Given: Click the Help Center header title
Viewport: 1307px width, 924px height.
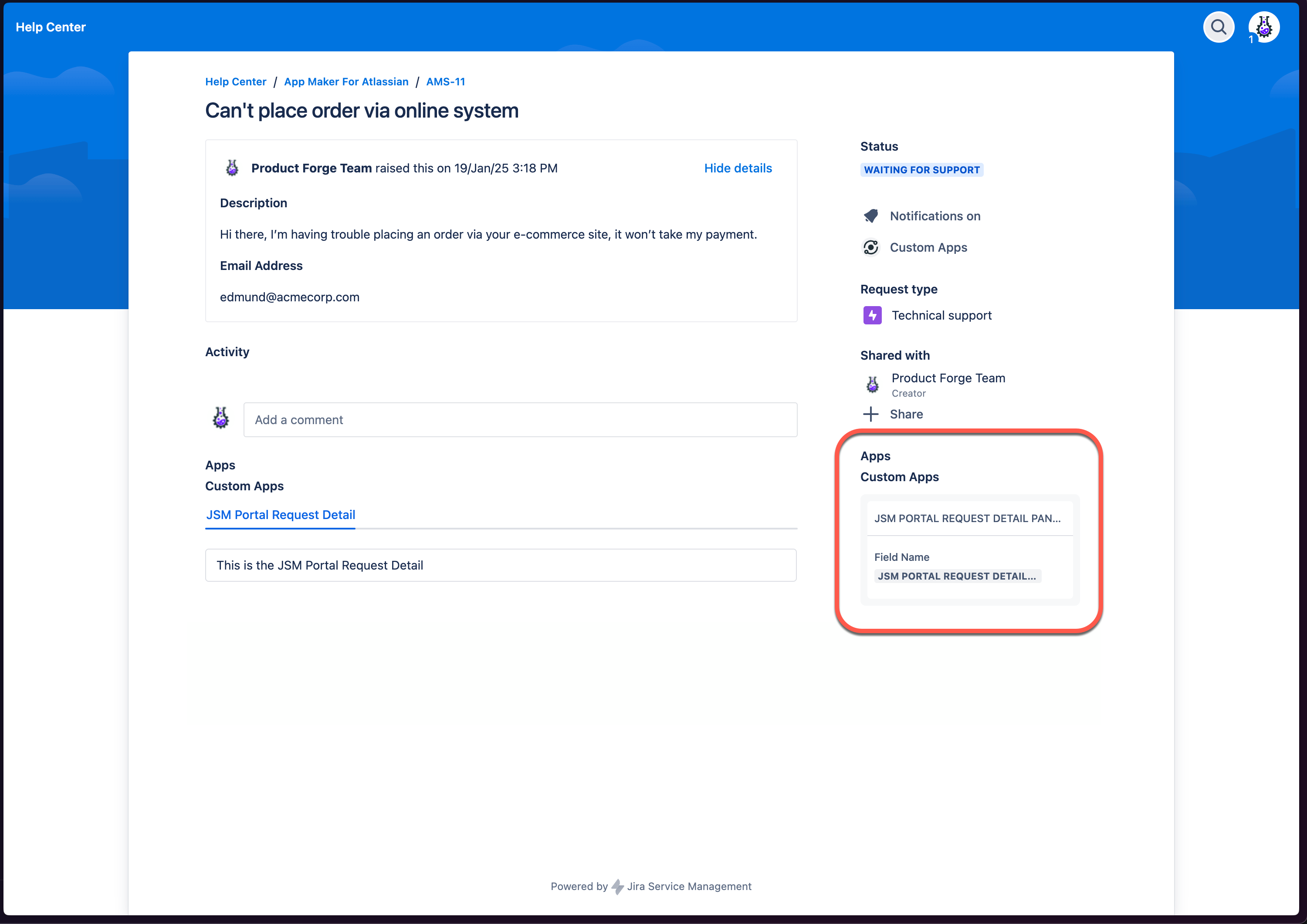Looking at the screenshot, I should [51, 27].
